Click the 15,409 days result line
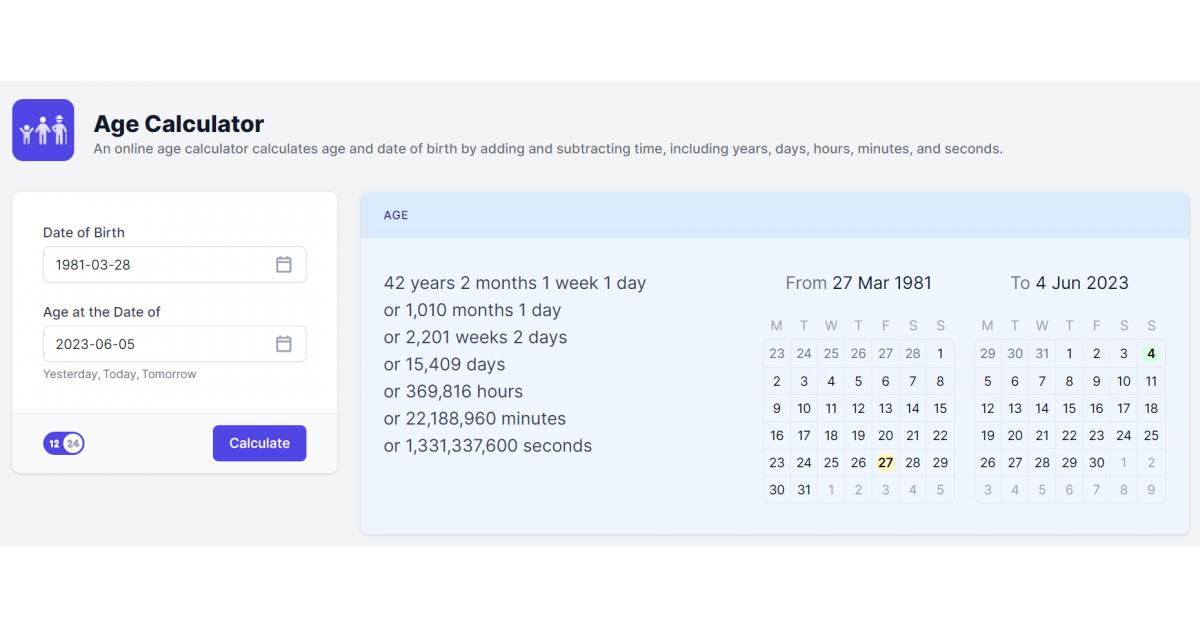The height and width of the screenshot is (628, 1200). (x=444, y=364)
